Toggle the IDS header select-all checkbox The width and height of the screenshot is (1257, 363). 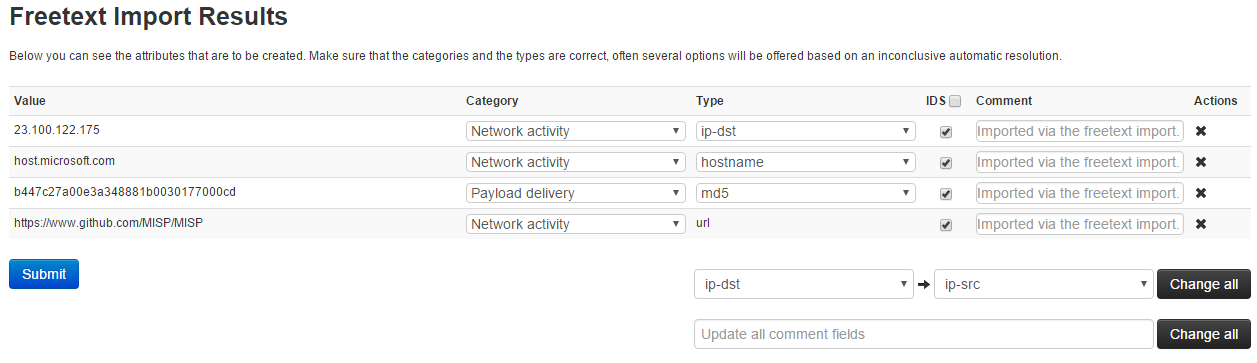955,101
